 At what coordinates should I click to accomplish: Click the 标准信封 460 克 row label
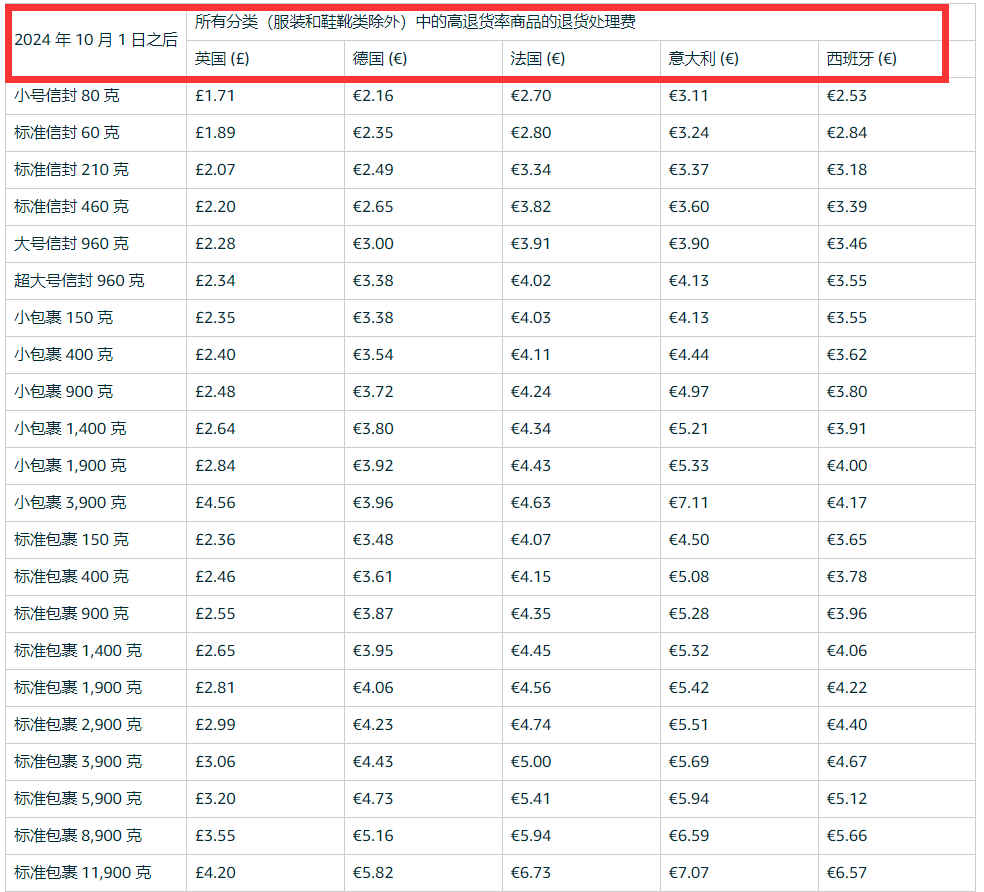point(72,207)
